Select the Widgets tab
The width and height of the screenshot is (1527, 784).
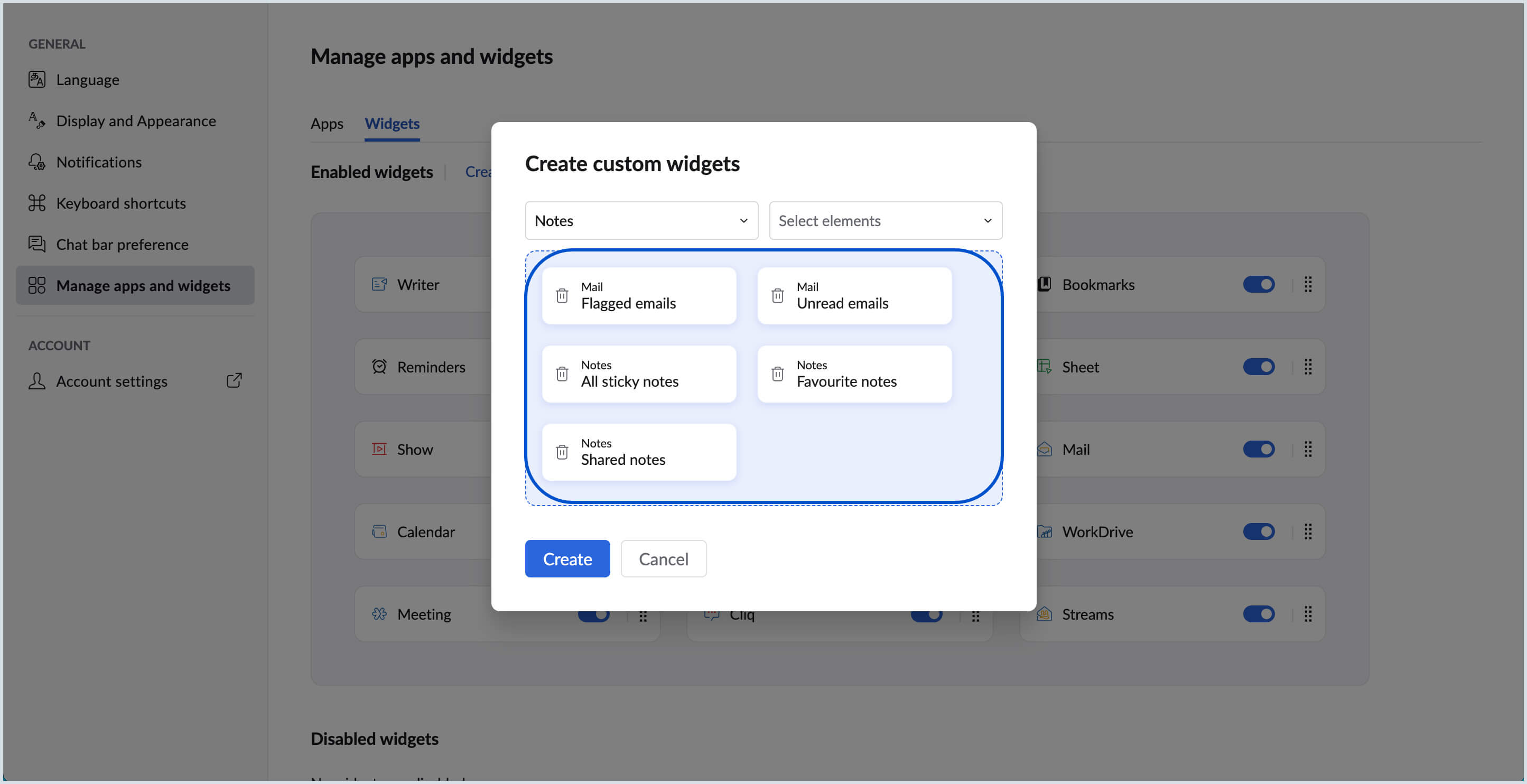pos(392,123)
